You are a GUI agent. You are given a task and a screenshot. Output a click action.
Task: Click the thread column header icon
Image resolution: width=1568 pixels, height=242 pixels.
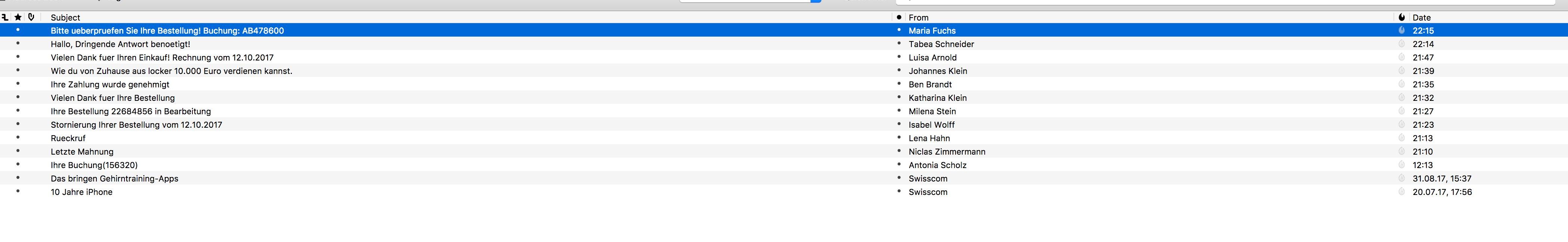click(5, 18)
